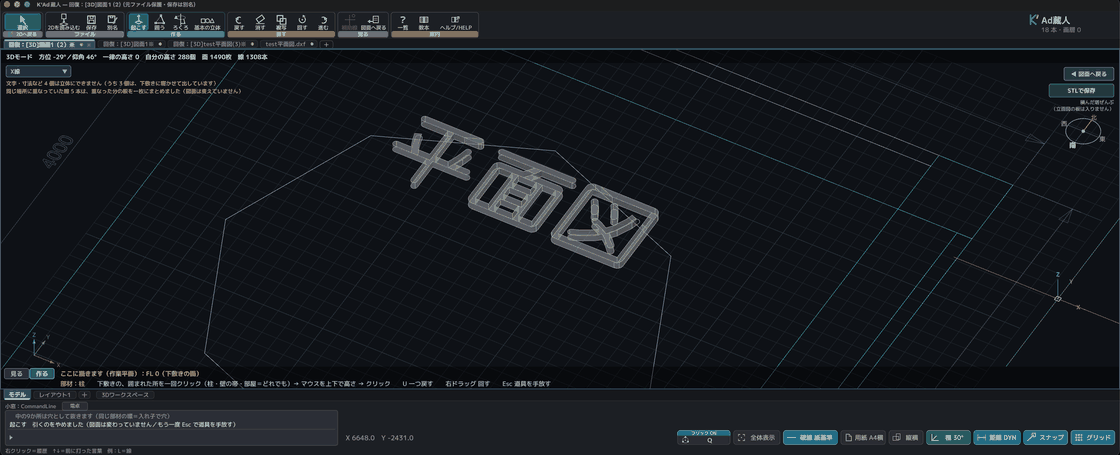
Task: Click the 作る group label in toolbar
Action: tap(176, 34)
